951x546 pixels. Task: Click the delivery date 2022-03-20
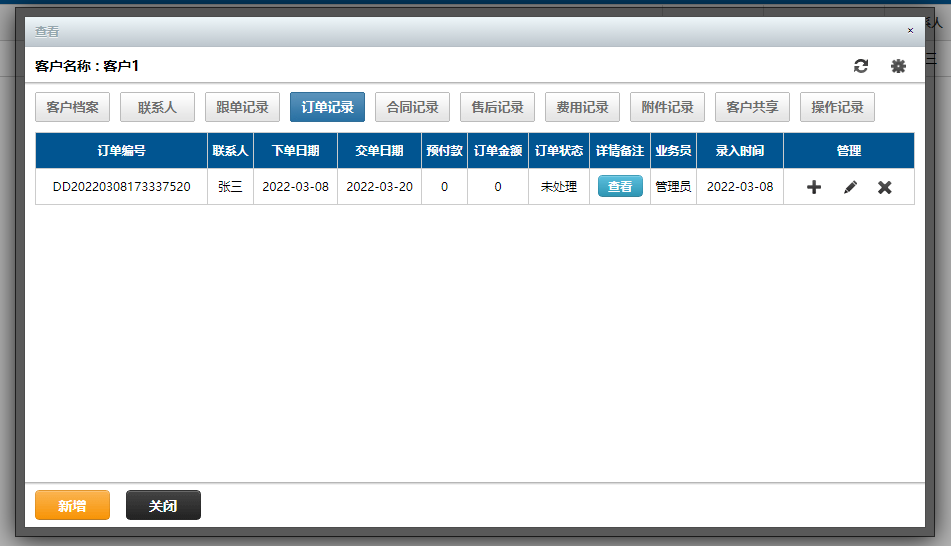click(x=380, y=187)
